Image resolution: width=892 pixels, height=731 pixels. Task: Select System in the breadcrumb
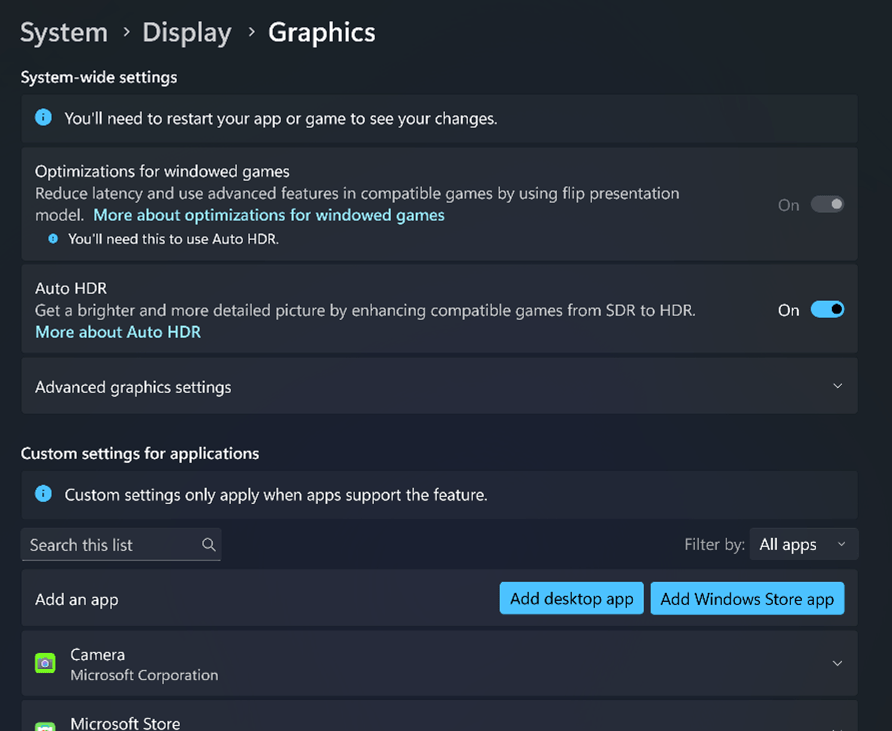tap(63, 32)
